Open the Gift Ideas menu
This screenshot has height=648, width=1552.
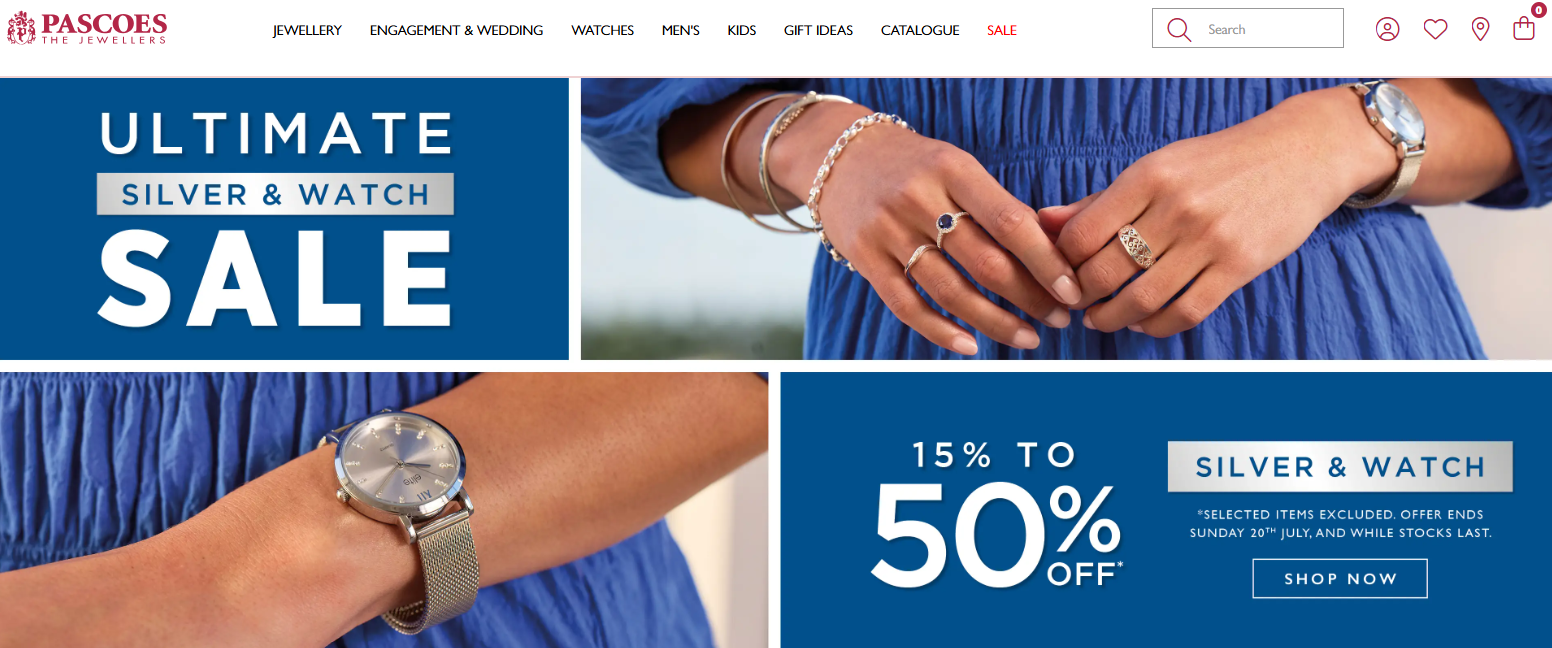818,30
